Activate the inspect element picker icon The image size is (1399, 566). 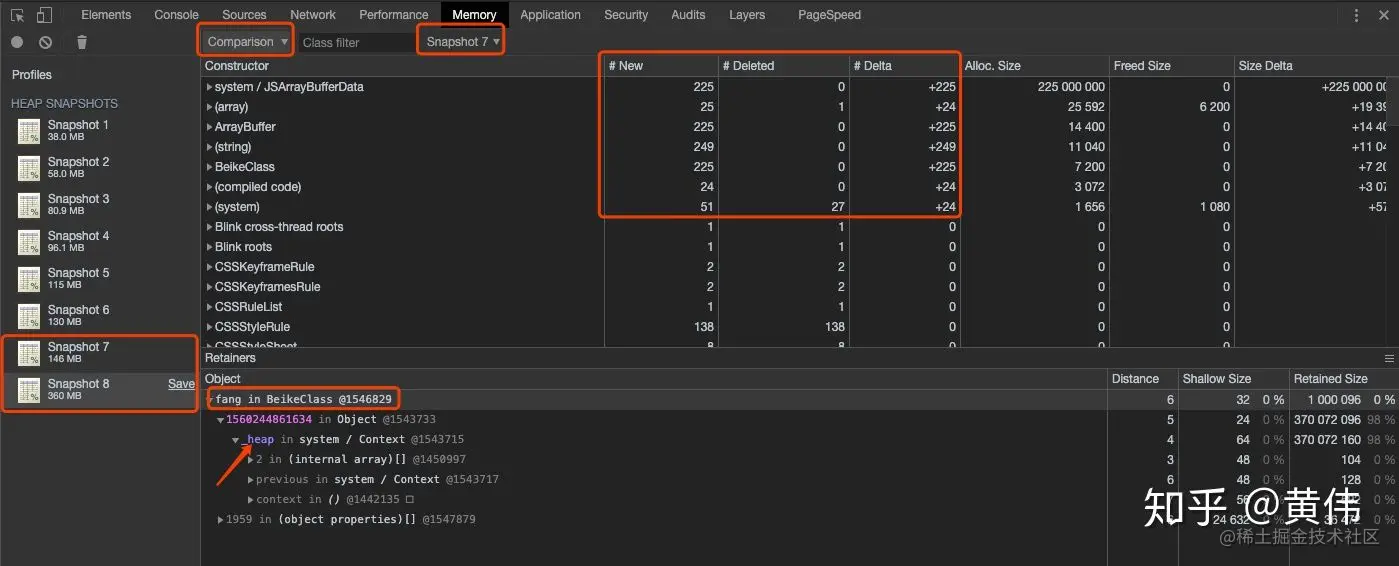[17, 15]
